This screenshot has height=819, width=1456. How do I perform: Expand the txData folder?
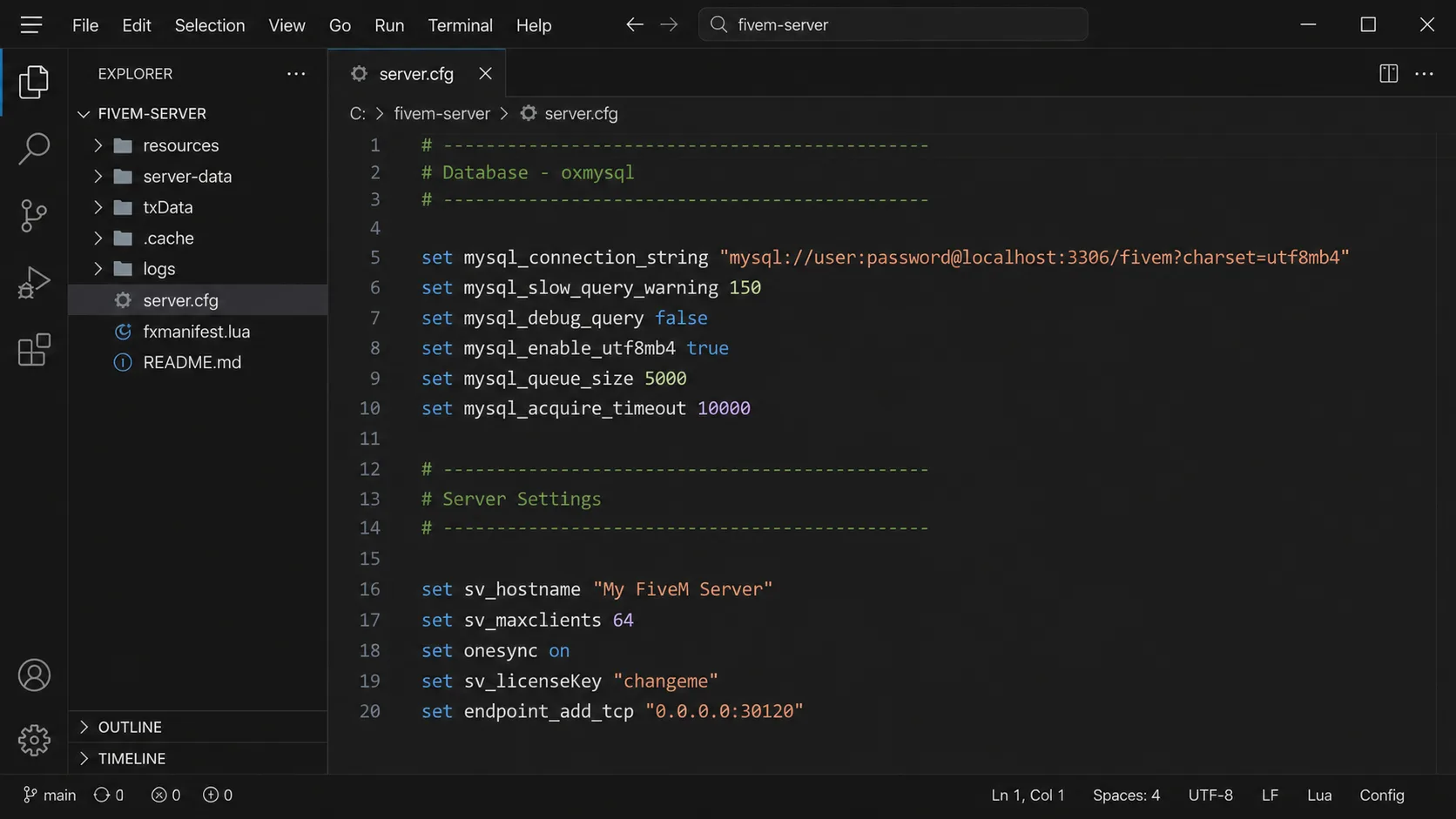98,207
